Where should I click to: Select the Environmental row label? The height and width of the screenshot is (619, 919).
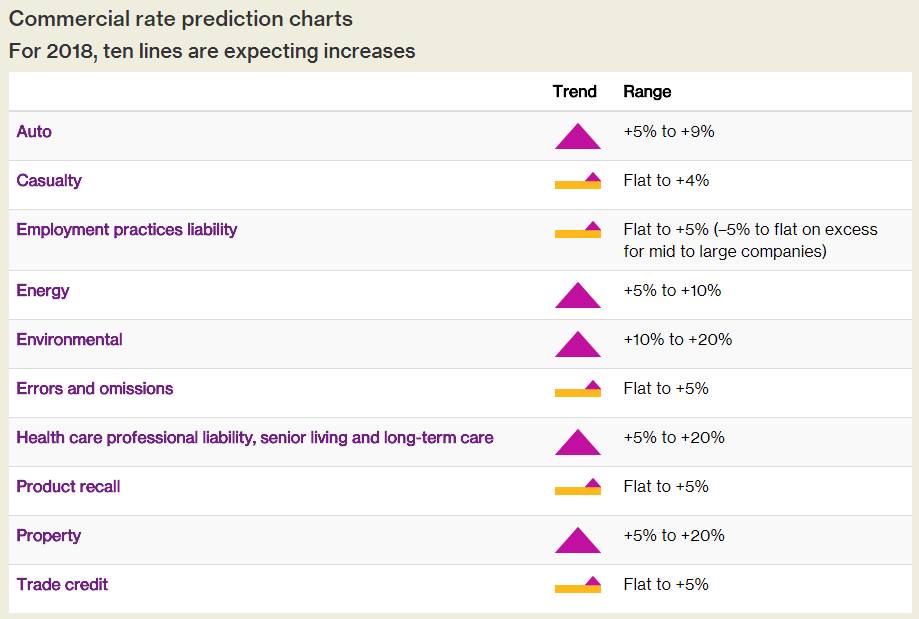pos(69,340)
